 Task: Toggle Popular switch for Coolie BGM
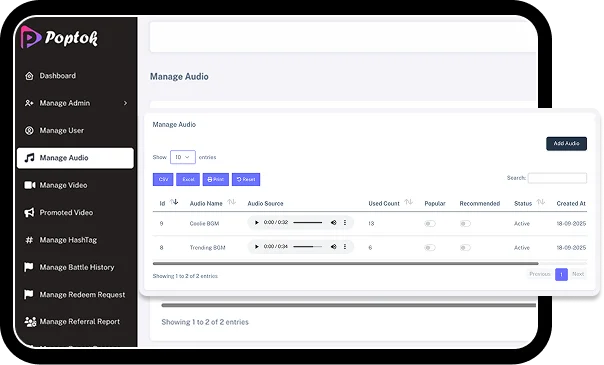(430, 224)
